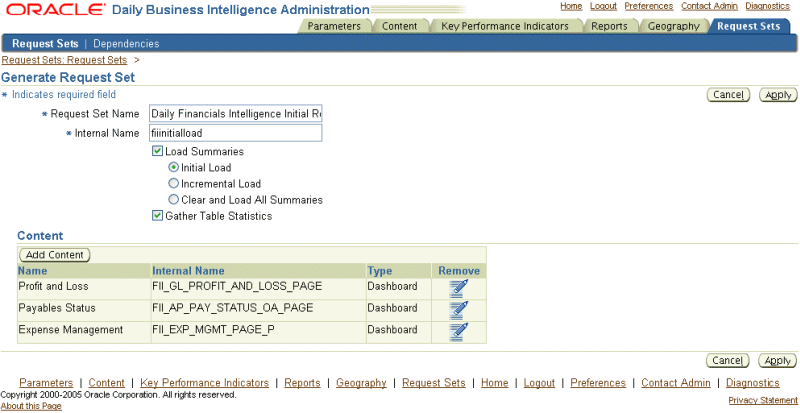This screenshot has height=413, width=800.
Task: Click the Dashboard type in the Profit and Loss row
Action: pyautogui.click(x=392, y=286)
